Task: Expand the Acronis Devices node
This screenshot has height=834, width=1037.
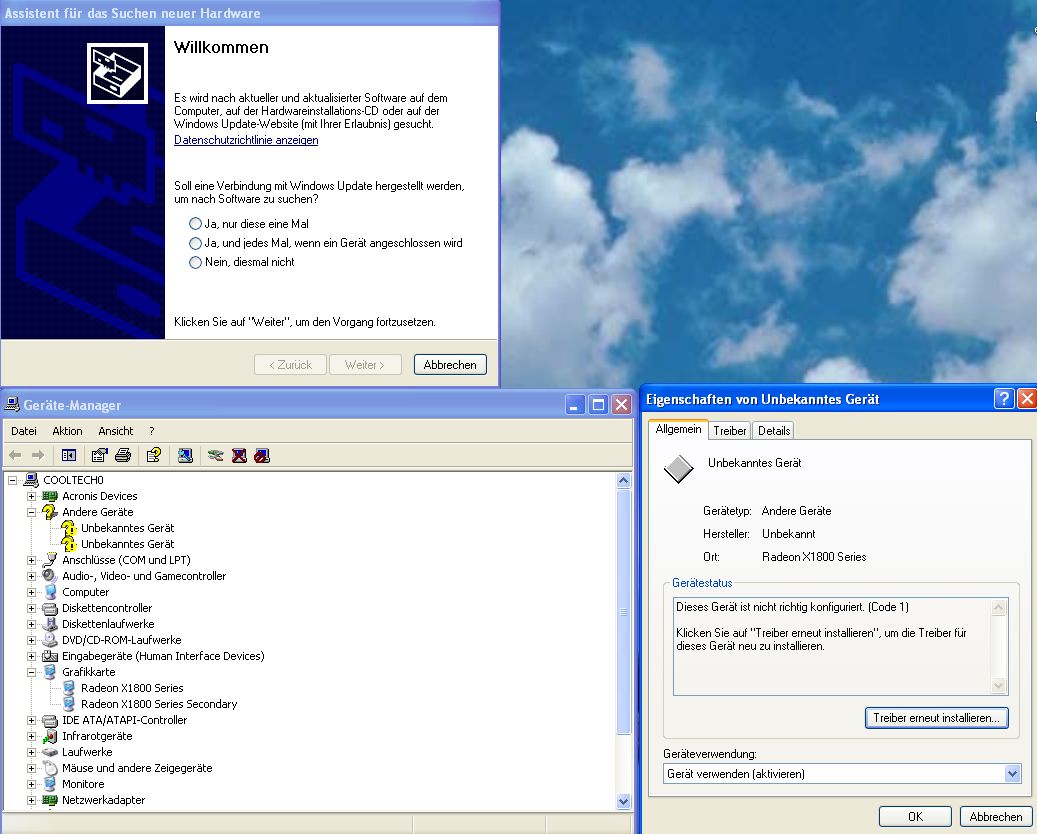Action: coord(31,496)
